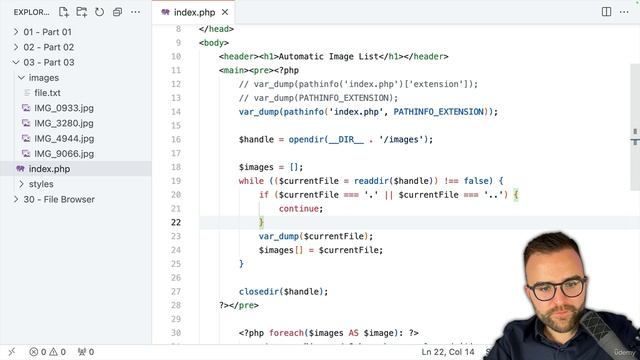
Task: Switch to the index.php editor tab
Action: [x=194, y=12]
